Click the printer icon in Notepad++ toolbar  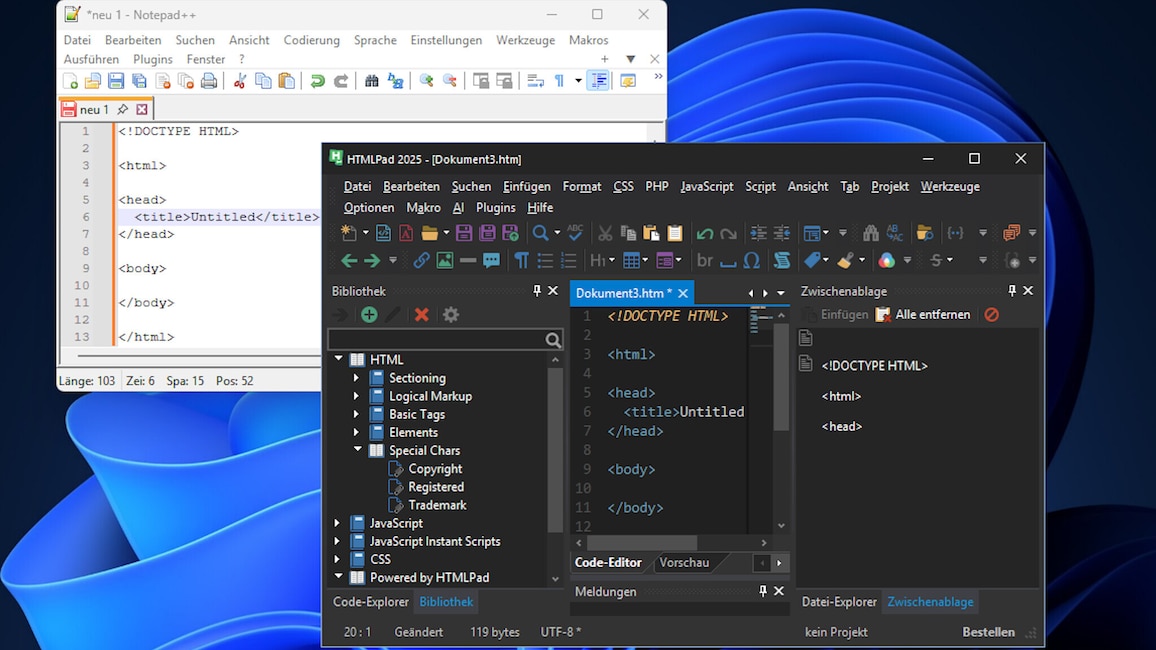pyautogui.click(x=209, y=81)
